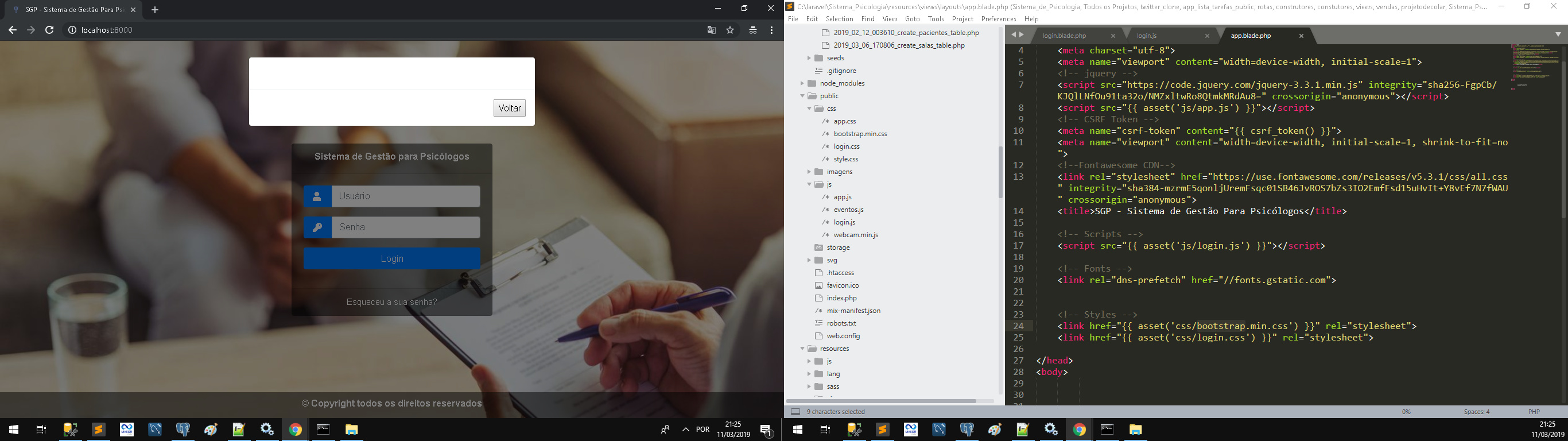
Task: Click the Chrome back arrow
Action: tap(12, 30)
